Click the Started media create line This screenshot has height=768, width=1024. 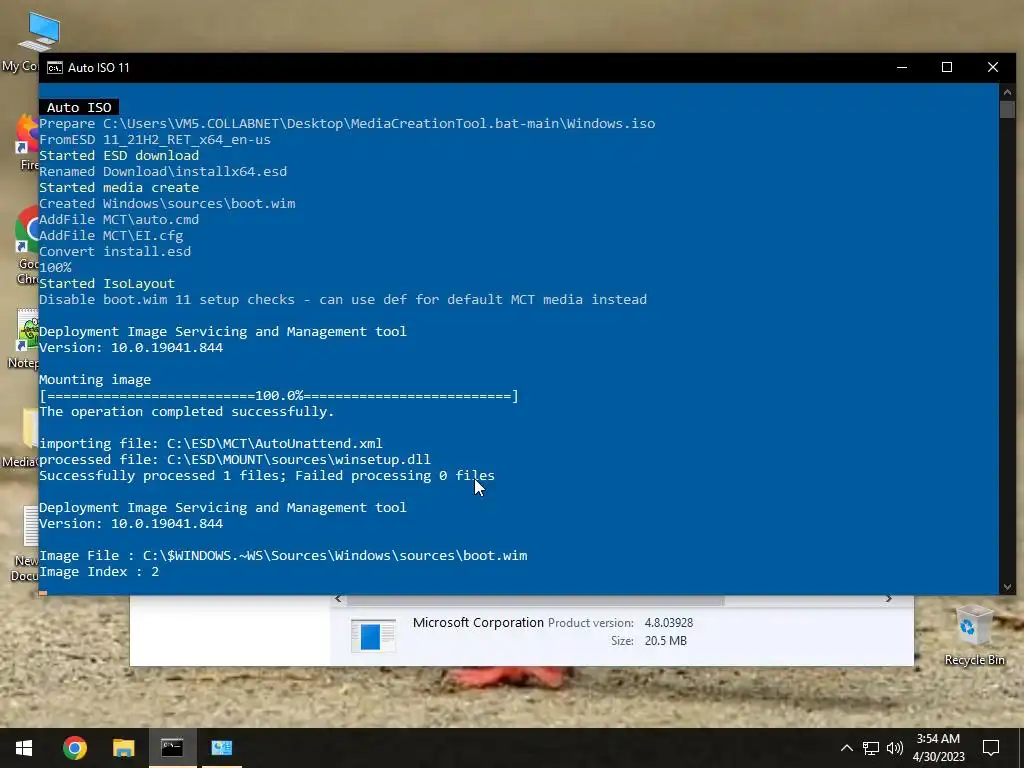pos(119,187)
